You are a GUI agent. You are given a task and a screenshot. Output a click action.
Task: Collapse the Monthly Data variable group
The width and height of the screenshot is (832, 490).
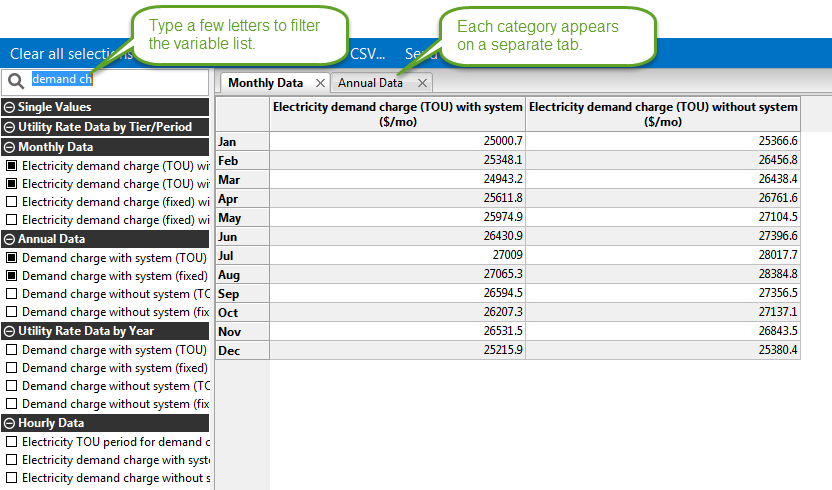click(9, 147)
